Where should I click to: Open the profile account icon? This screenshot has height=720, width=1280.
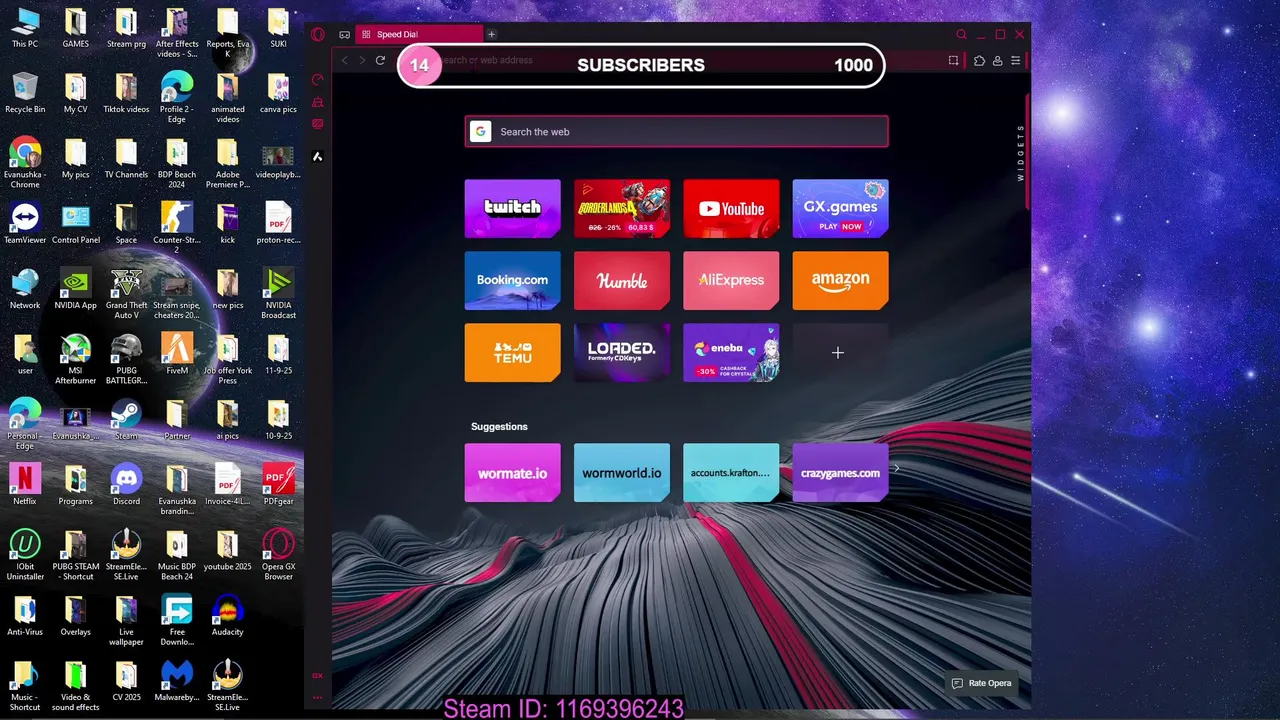[997, 60]
